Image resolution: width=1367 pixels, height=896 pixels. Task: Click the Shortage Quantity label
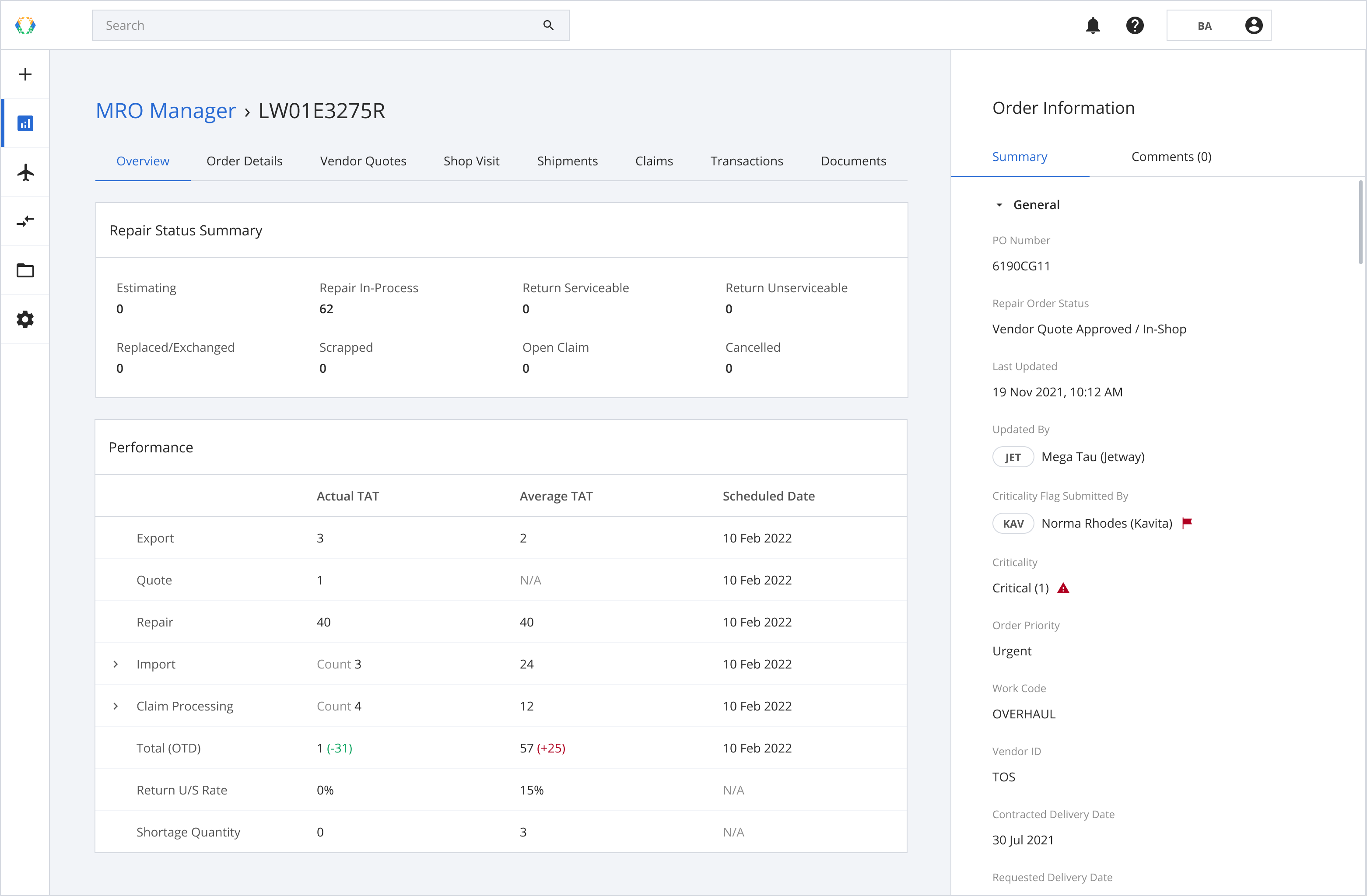click(188, 832)
